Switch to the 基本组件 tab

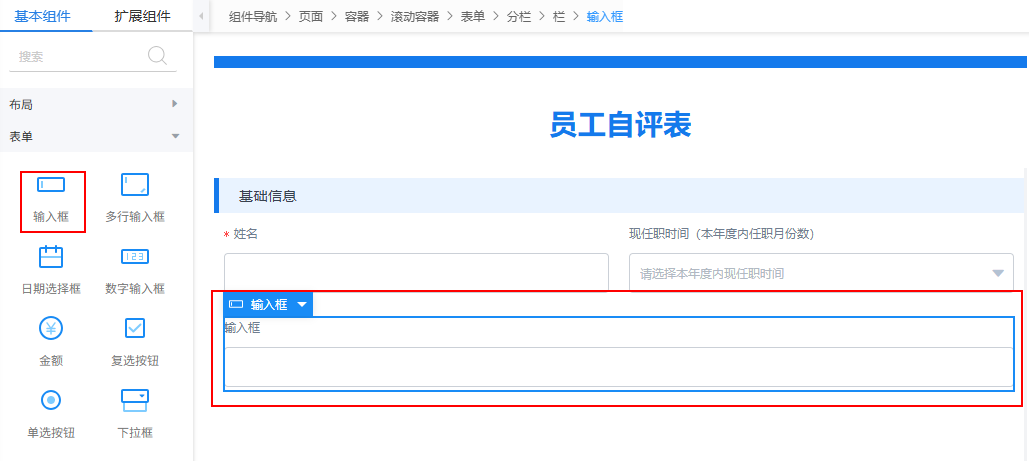click(42, 16)
